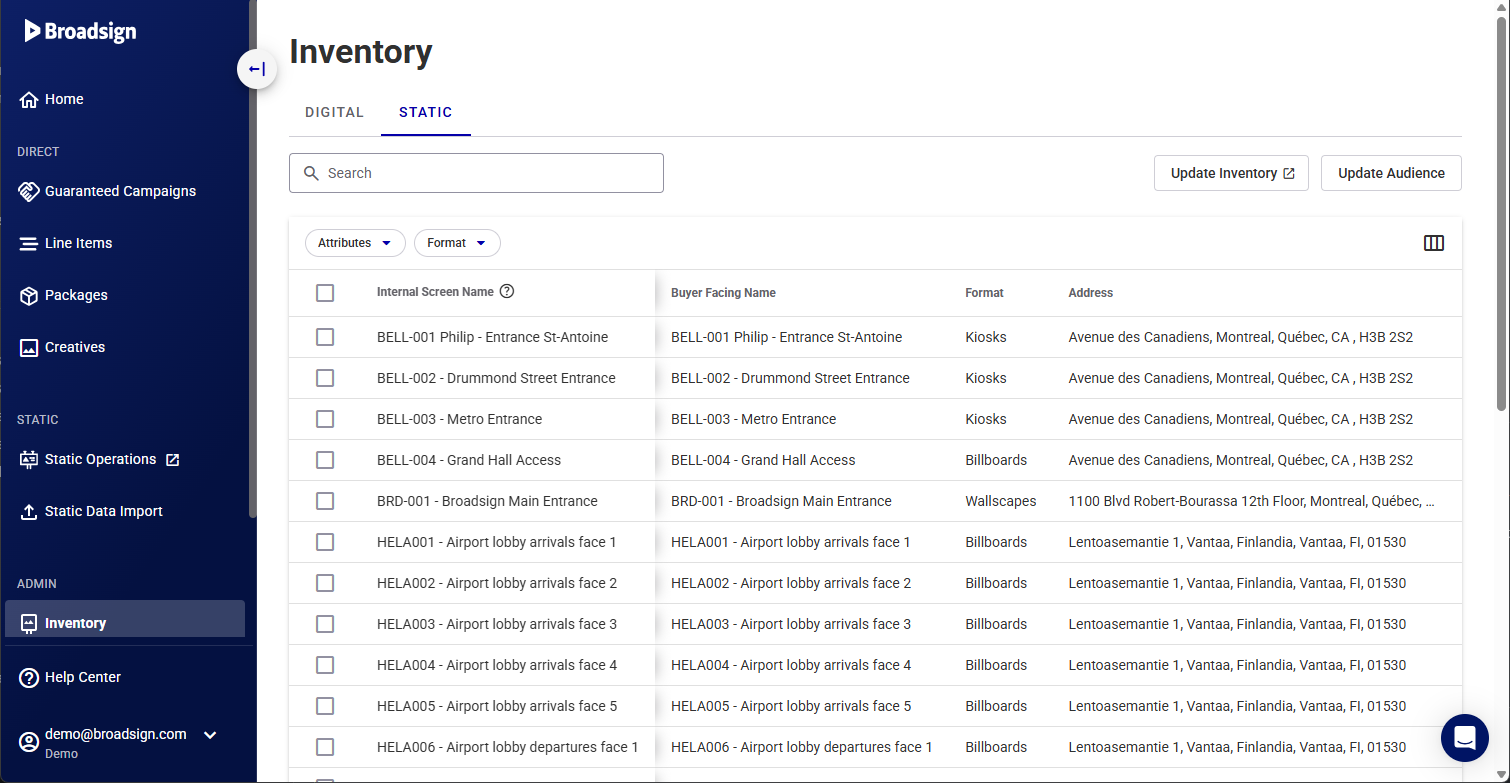Switch to the Digital tab

(x=334, y=112)
